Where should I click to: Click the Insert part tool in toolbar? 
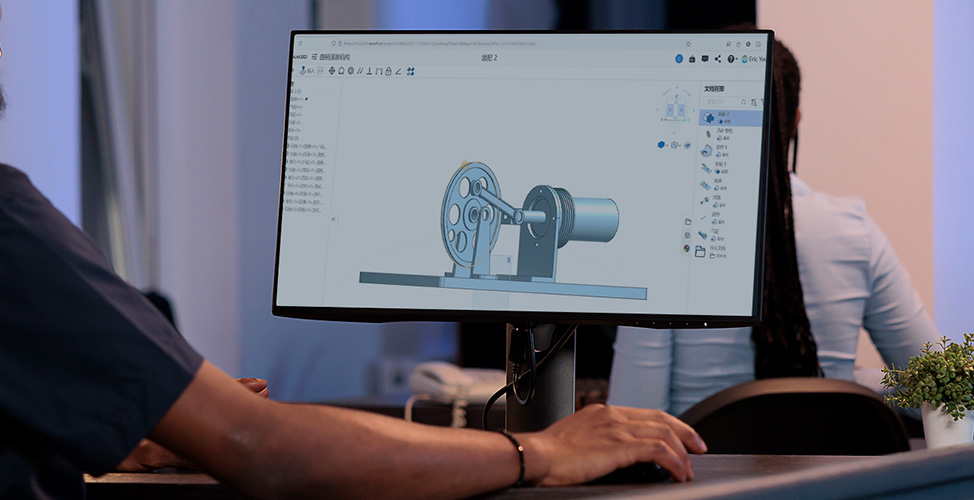pyautogui.click(x=303, y=71)
